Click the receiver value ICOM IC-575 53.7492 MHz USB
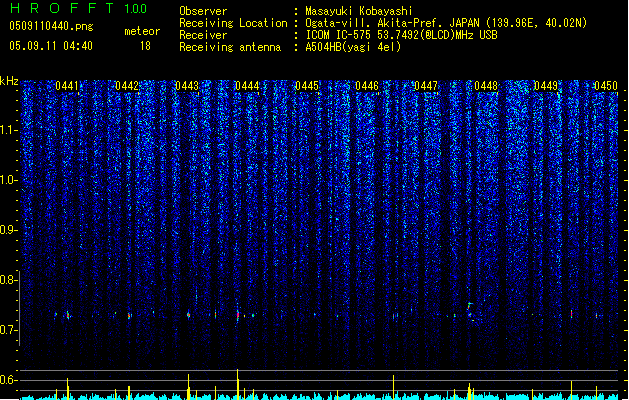This screenshot has width=629, height=400. [x=401, y=35]
